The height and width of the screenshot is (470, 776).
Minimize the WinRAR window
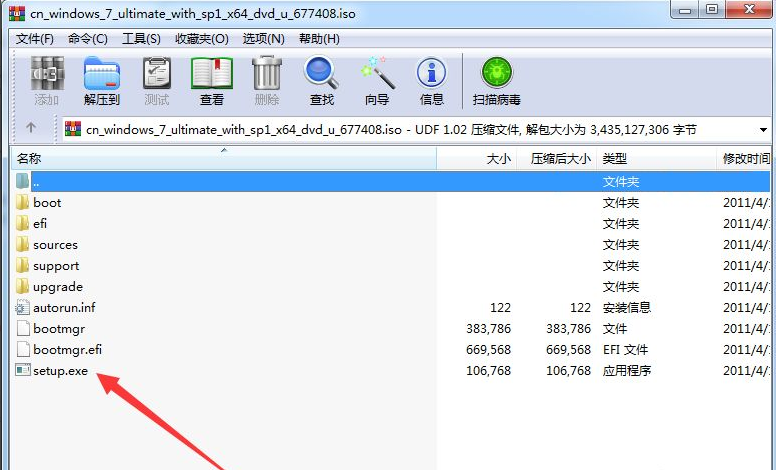[685, 9]
